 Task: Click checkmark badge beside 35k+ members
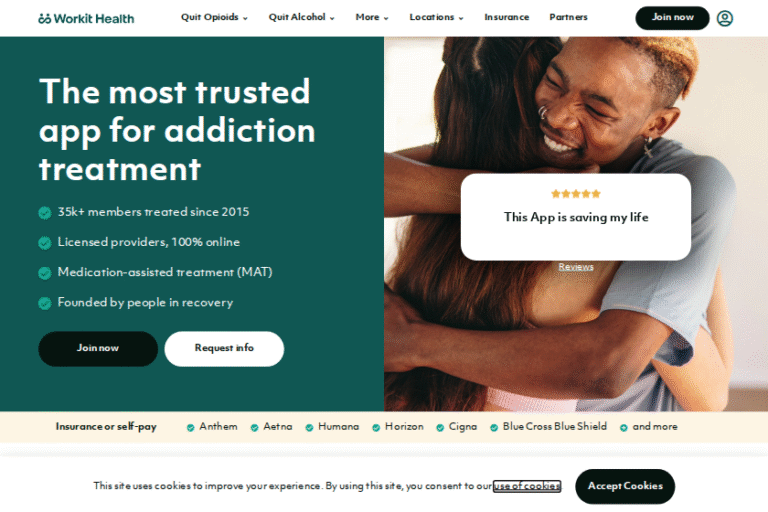(45, 213)
